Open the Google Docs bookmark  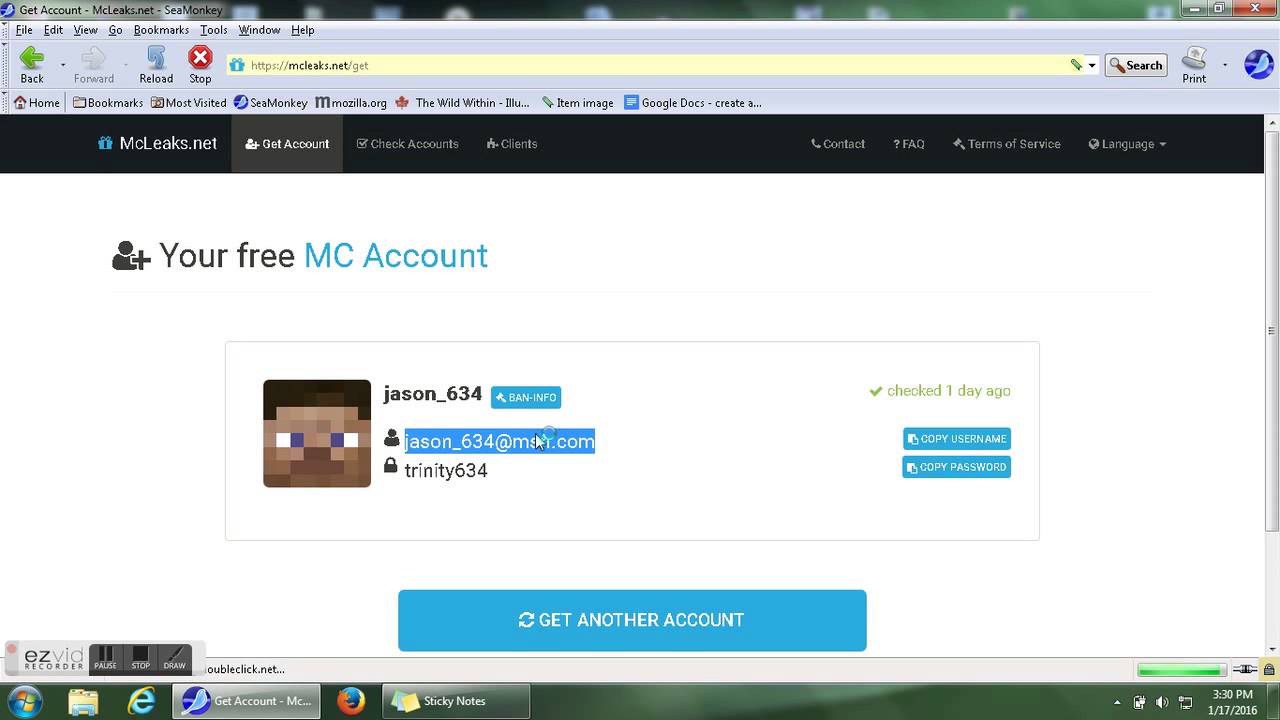pyautogui.click(x=693, y=102)
